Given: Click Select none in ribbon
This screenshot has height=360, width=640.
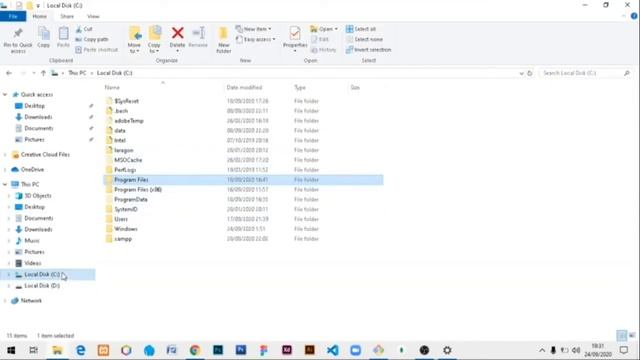Looking at the screenshot, I should pos(364,39).
